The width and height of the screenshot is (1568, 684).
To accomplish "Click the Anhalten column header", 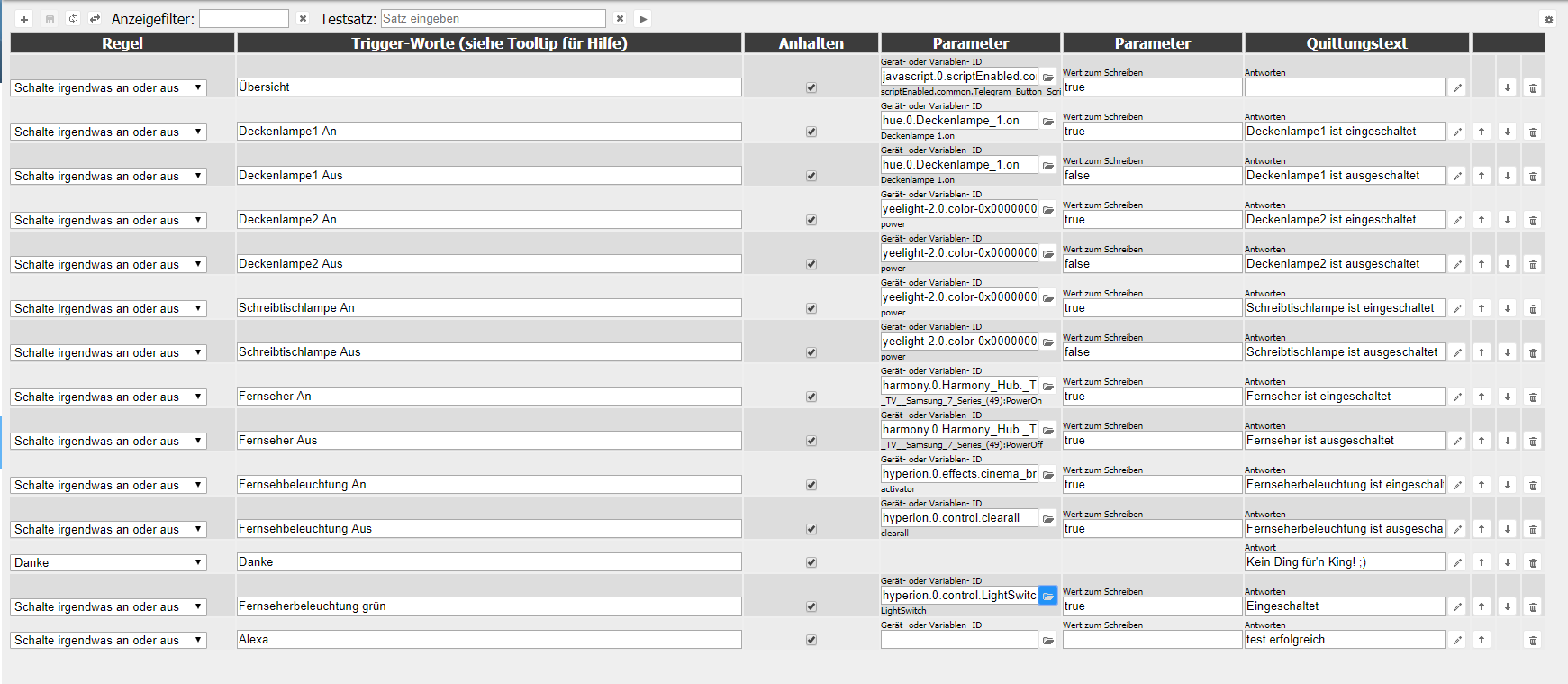I will tap(811, 43).
